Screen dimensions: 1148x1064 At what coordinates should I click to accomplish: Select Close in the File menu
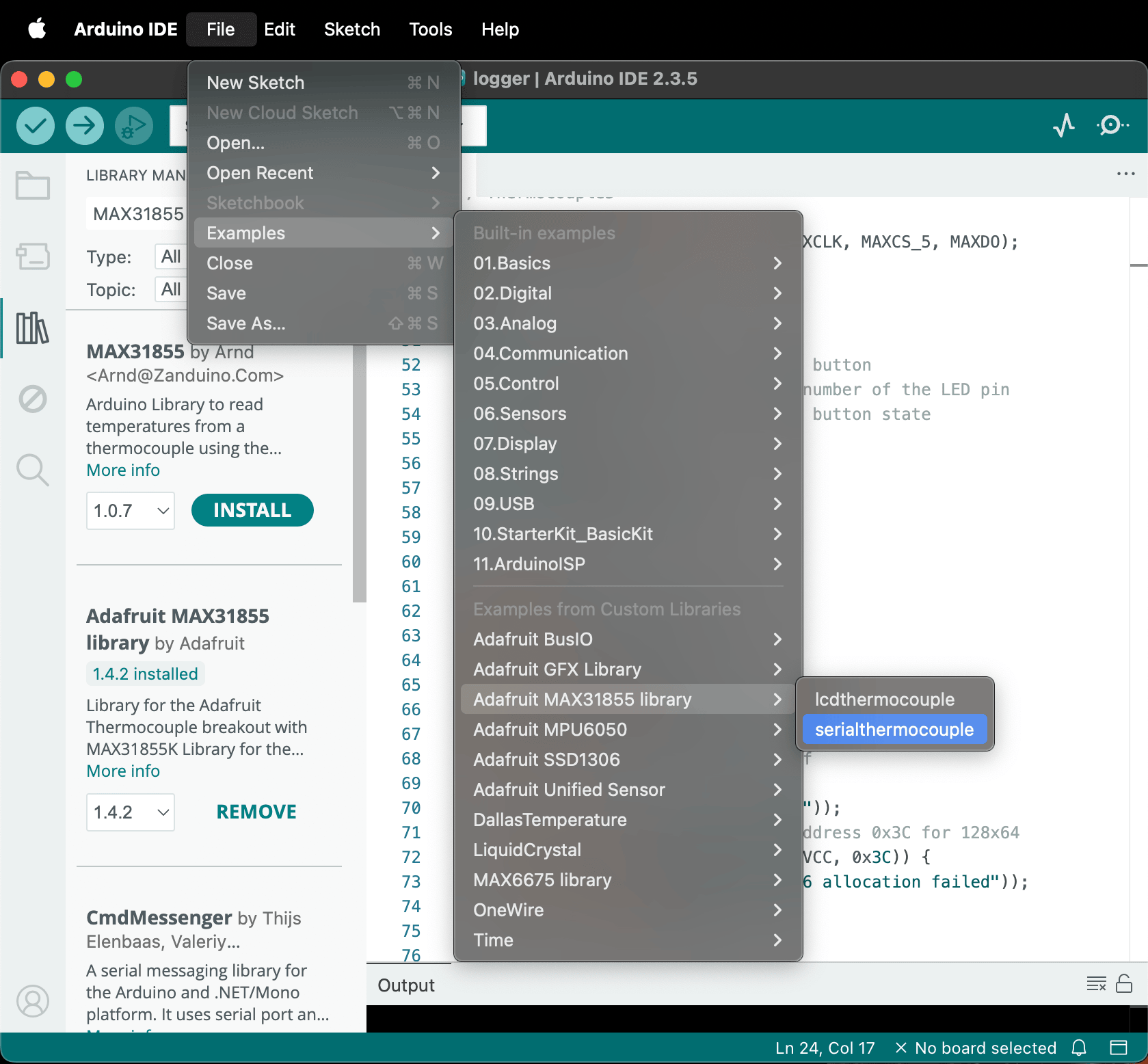[323, 263]
